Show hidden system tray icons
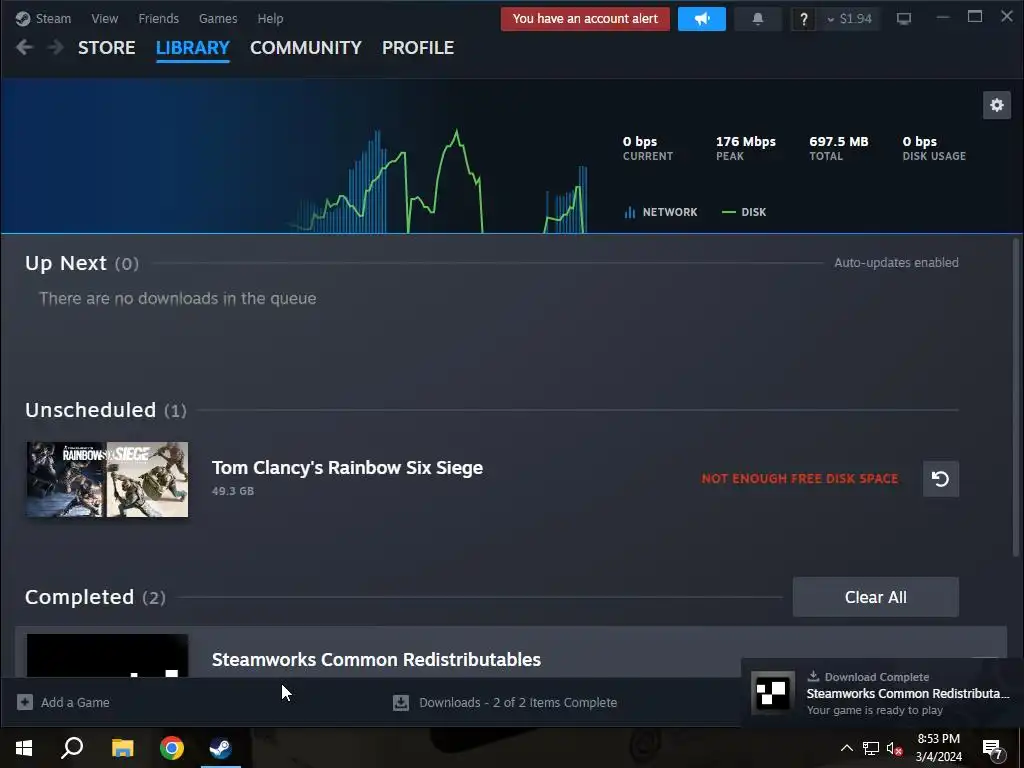The height and width of the screenshot is (768, 1024). point(846,748)
